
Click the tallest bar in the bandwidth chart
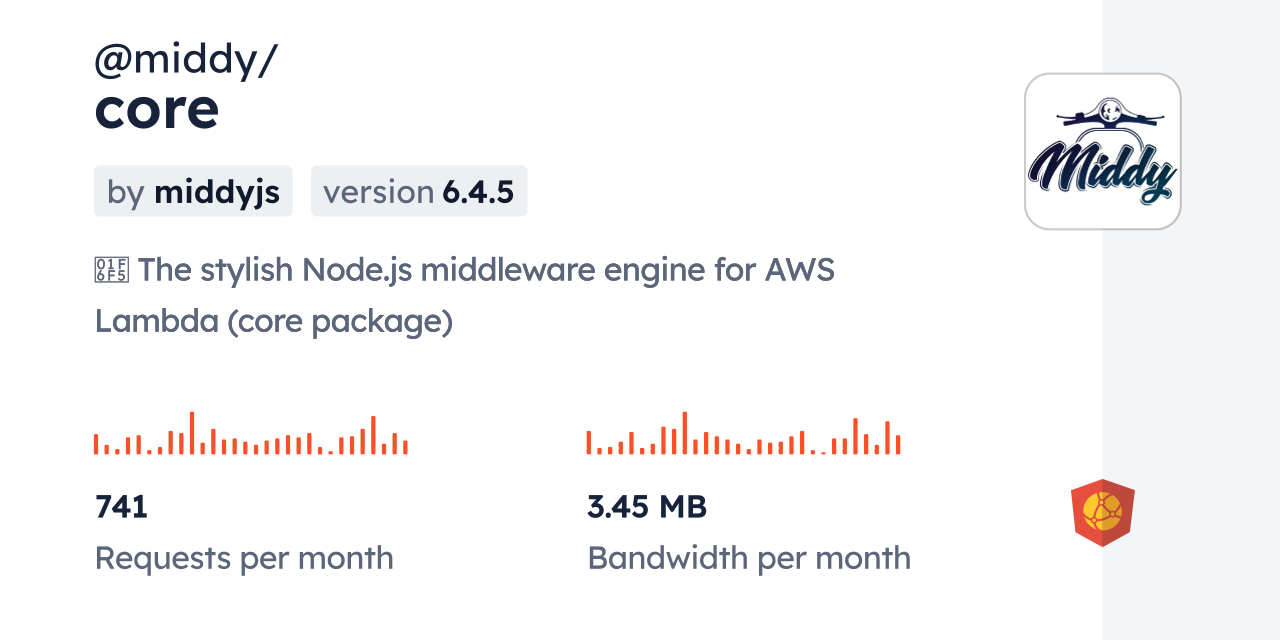click(x=684, y=433)
